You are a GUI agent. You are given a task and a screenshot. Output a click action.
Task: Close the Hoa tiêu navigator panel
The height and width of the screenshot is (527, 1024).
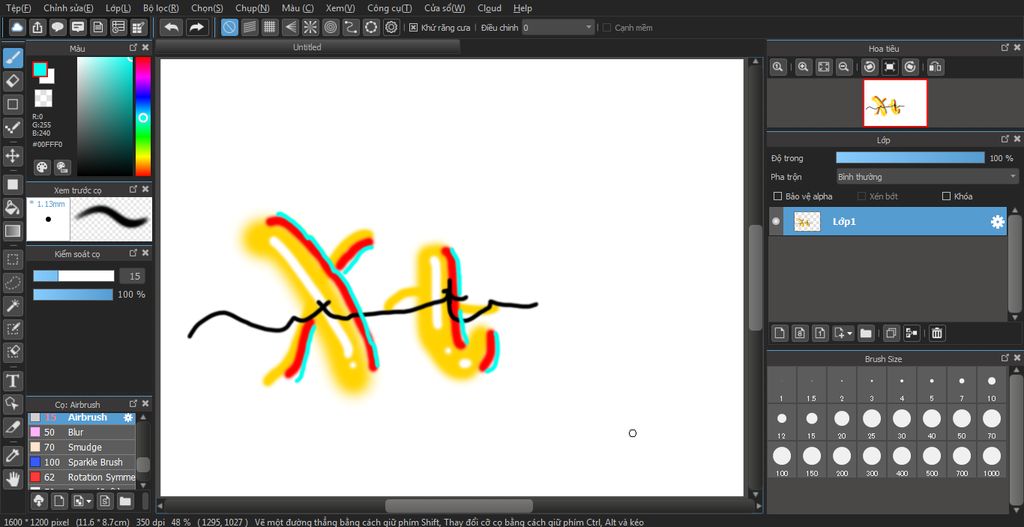(x=1017, y=48)
